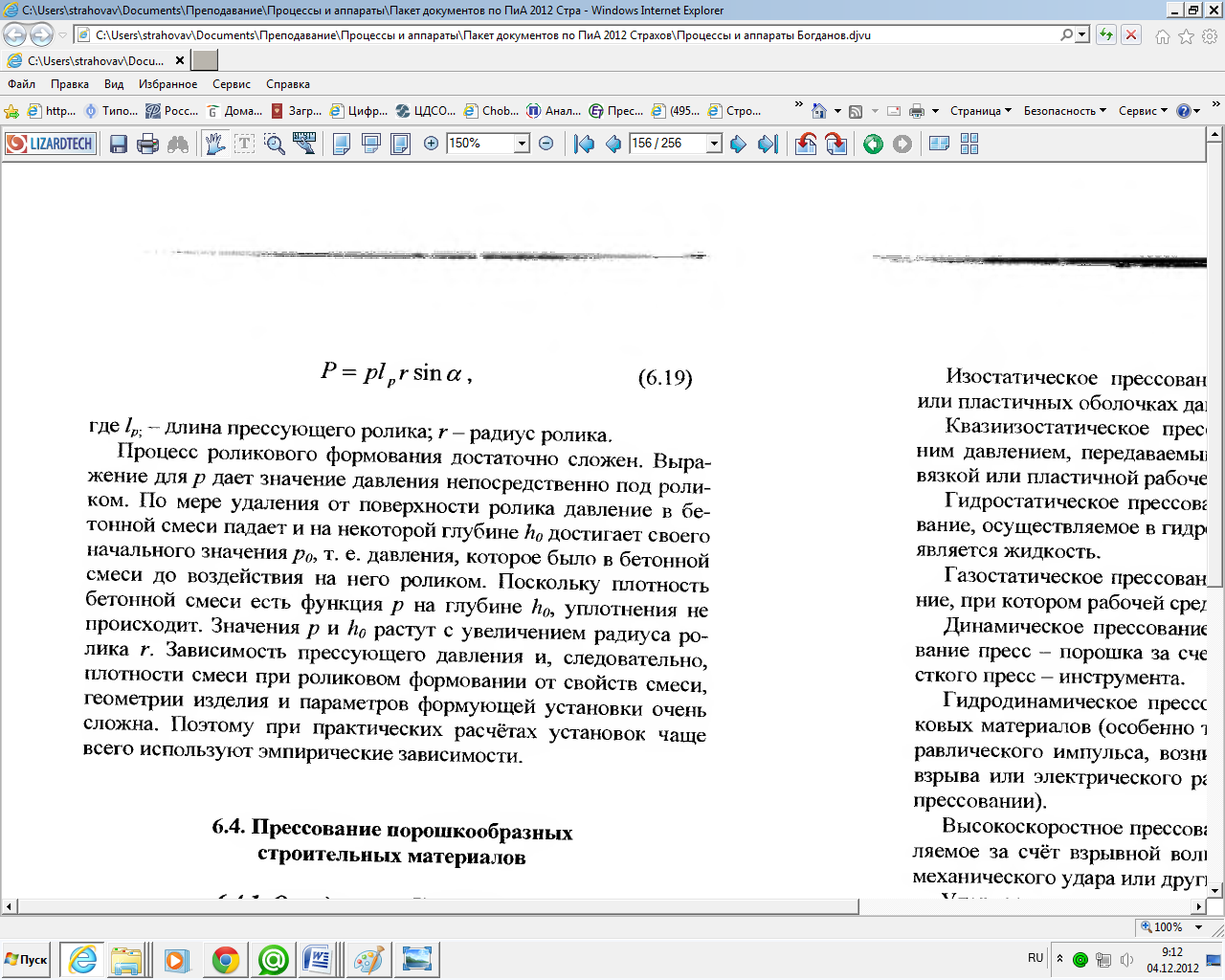Click the horizontal scrollbar thumb
The height and width of the screenshot is (980, 1225).
[x=437, y=905]
